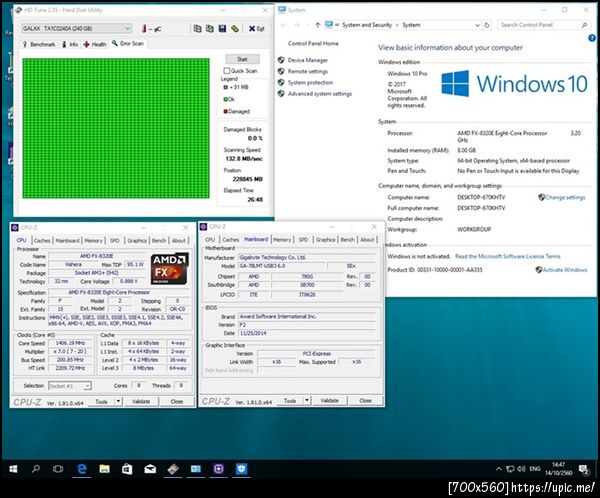Open the GALAX drive selection dropdown
Viewport: 600px width, 498px height.
click(77, 28)
